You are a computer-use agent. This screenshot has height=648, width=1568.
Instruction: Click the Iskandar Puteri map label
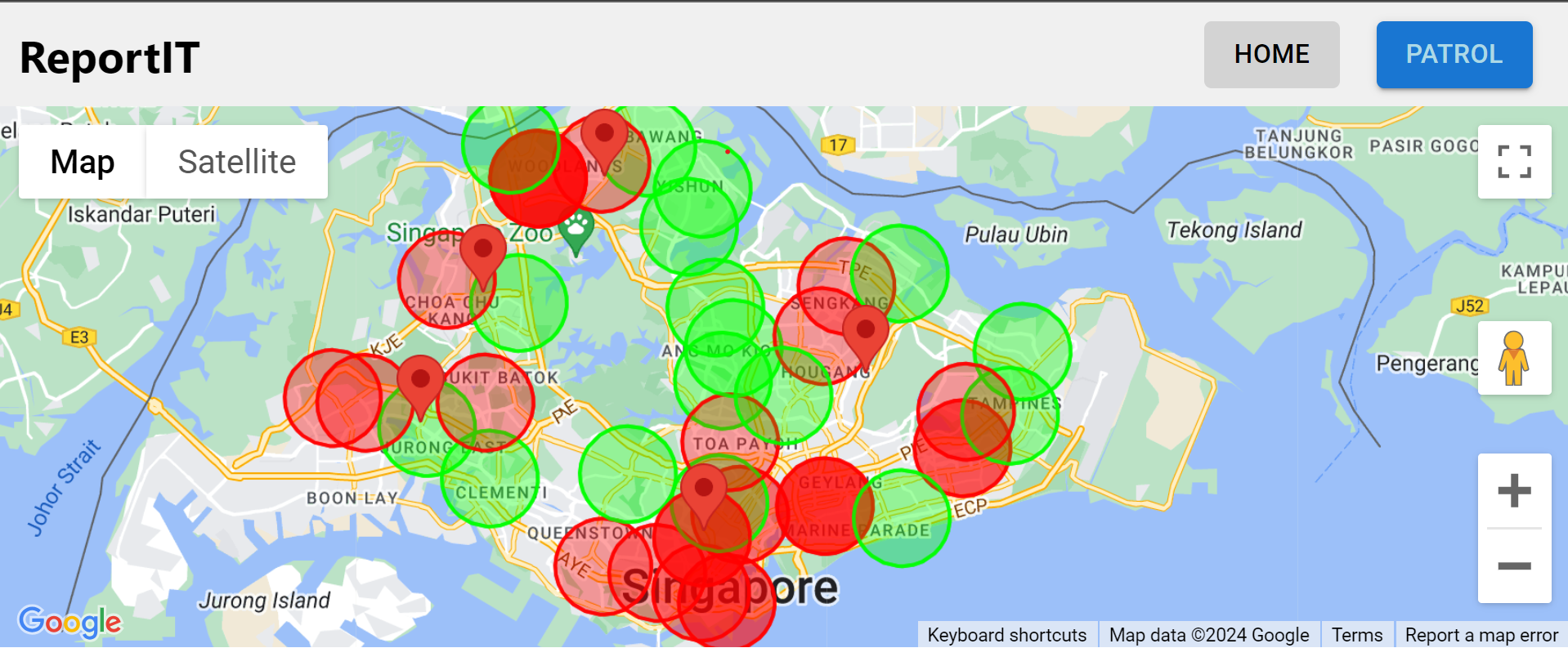pyautogui.click(x=141, y=214)
